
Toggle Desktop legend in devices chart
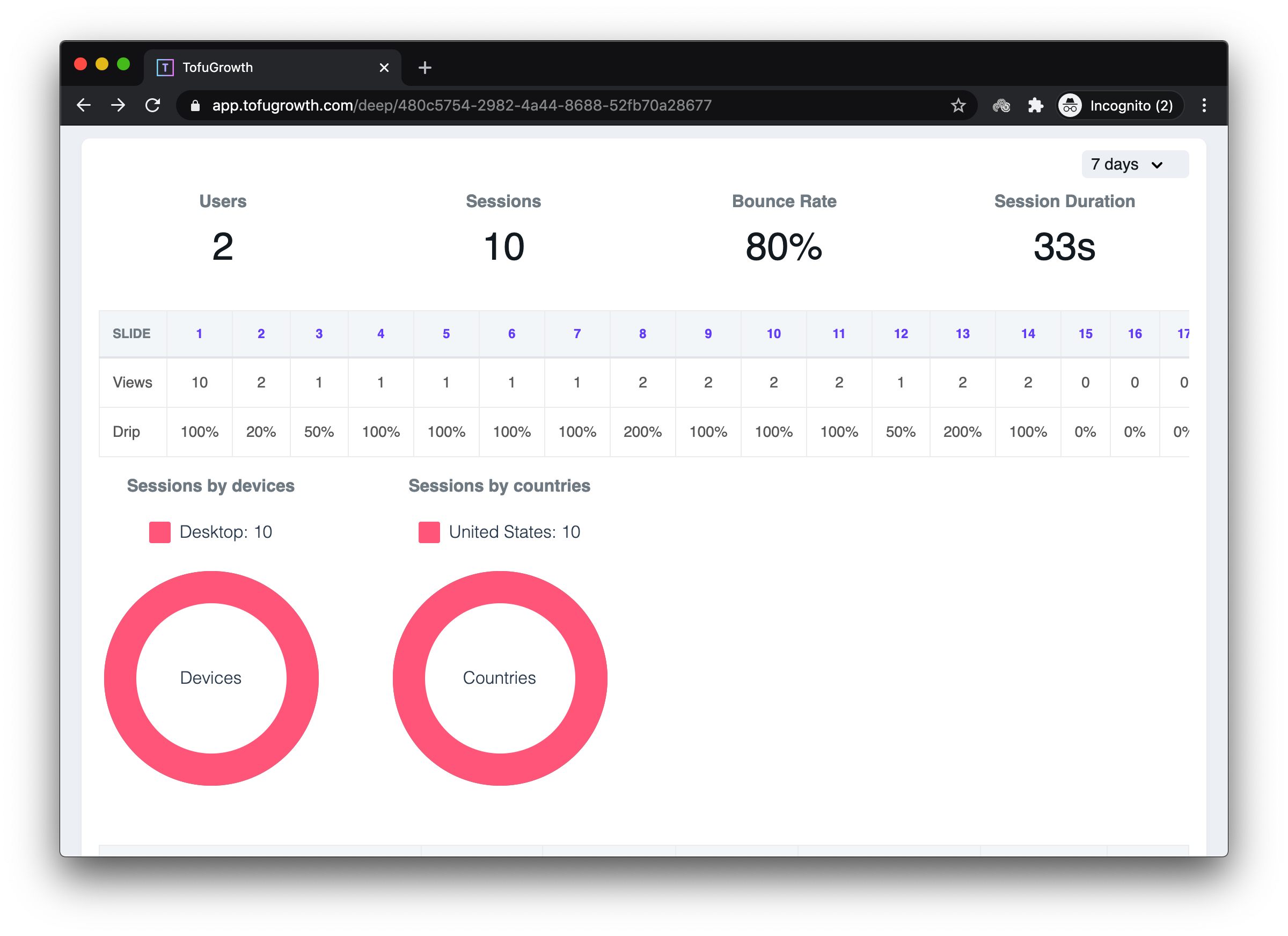click(x=211, y=532)
